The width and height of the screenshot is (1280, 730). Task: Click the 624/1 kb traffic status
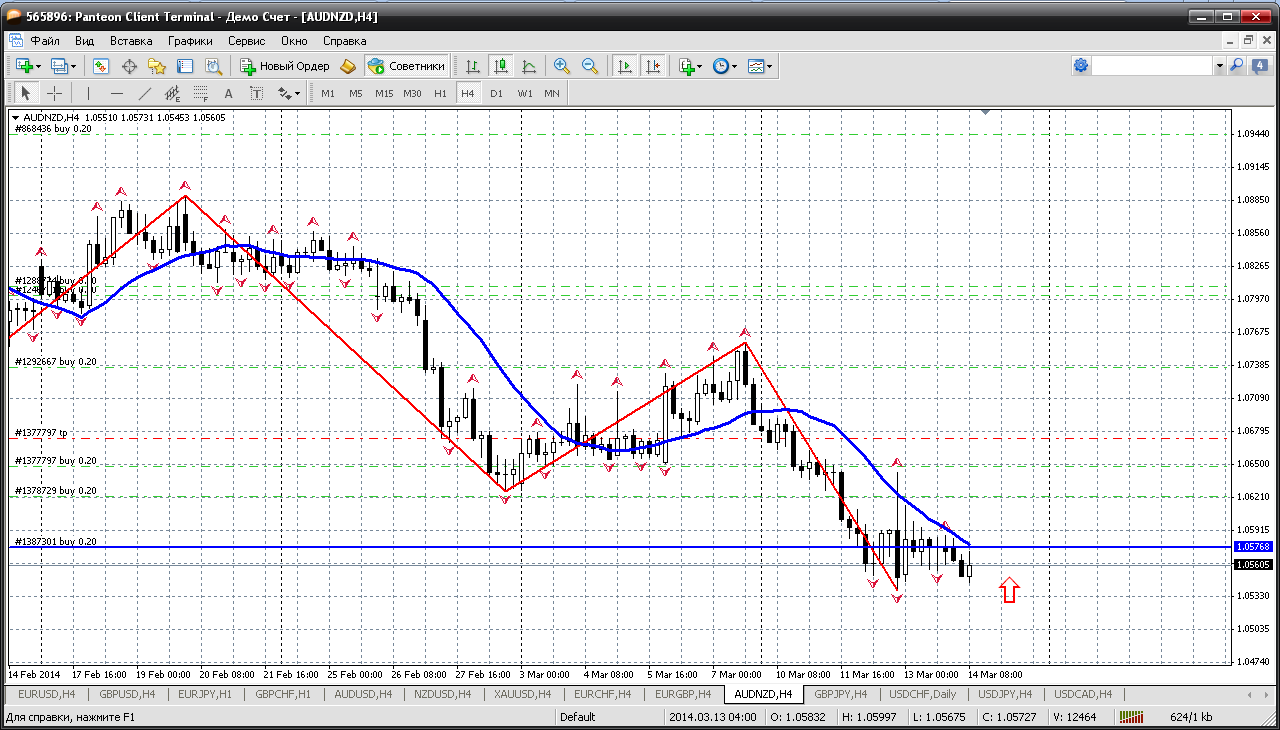point(1191,716)
